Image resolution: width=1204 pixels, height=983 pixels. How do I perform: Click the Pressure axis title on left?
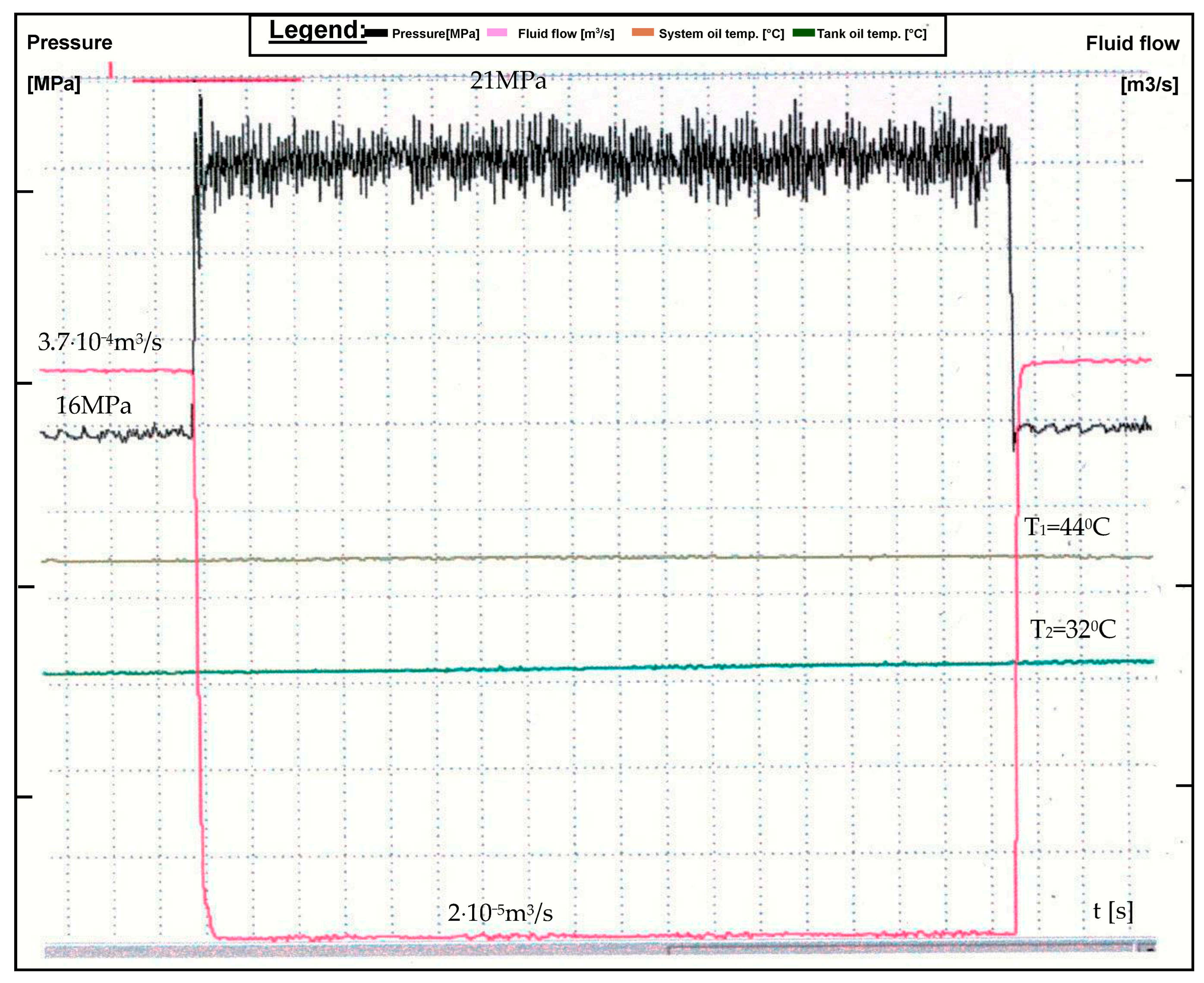click(x=69, y=43)
